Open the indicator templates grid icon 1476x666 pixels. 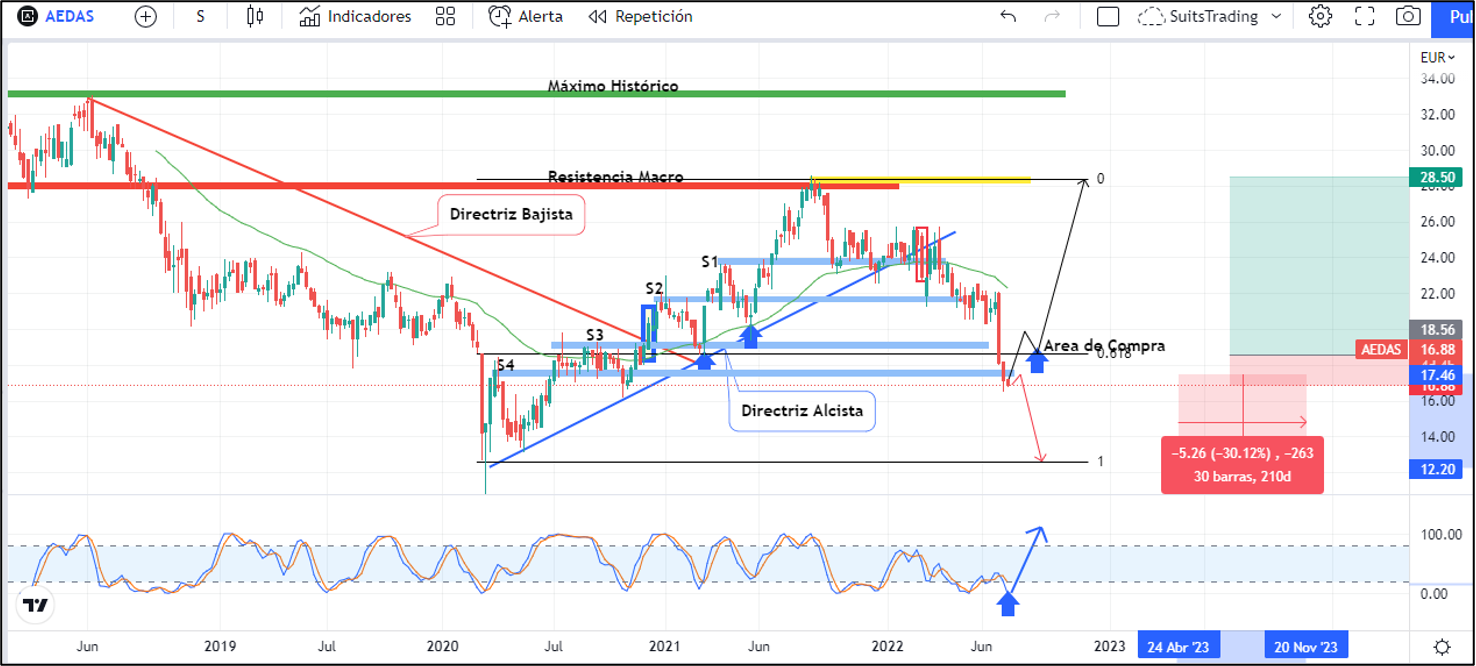[x=446, y=17]
